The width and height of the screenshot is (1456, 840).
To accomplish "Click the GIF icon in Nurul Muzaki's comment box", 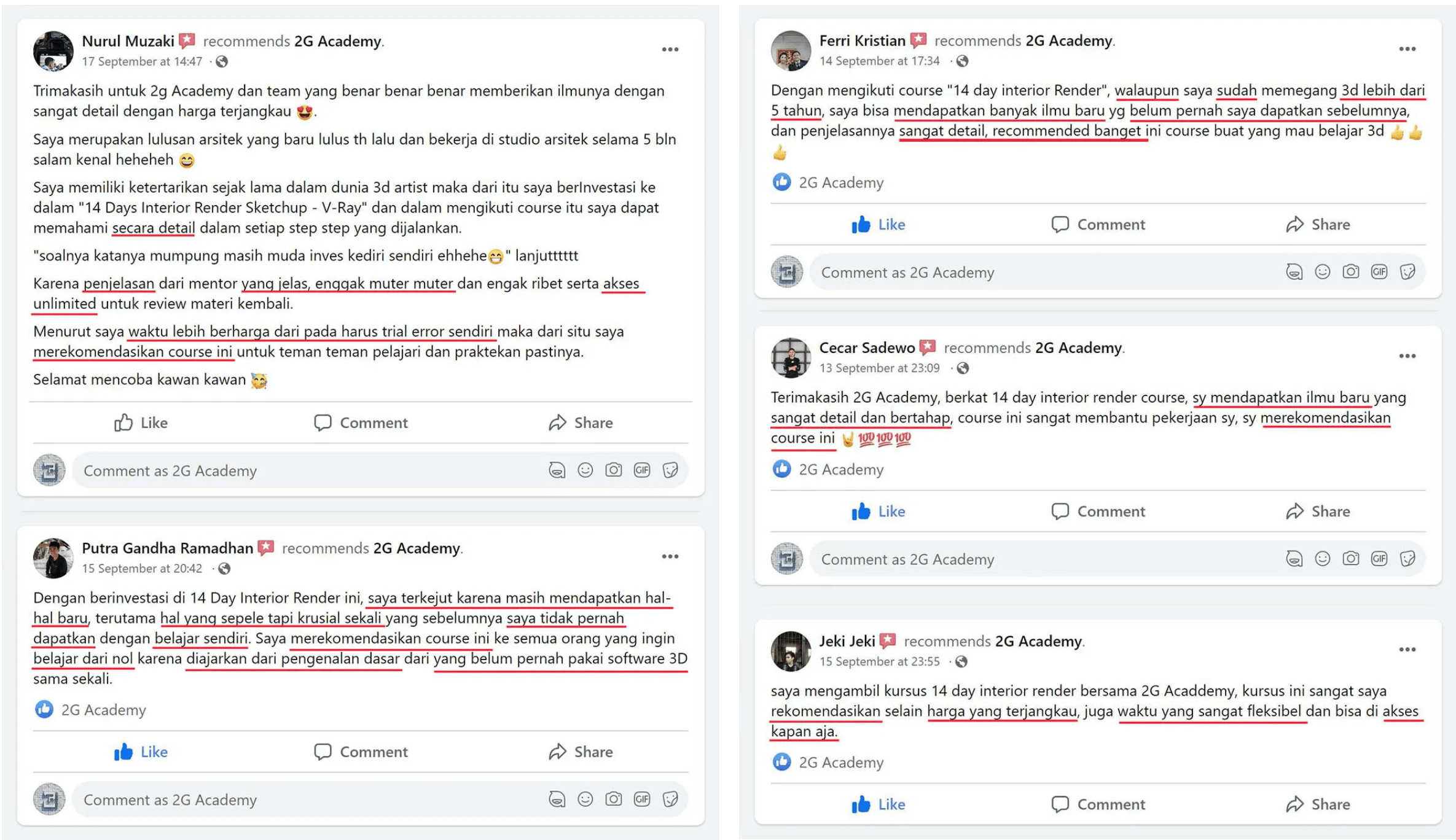I will click(641, 470).
